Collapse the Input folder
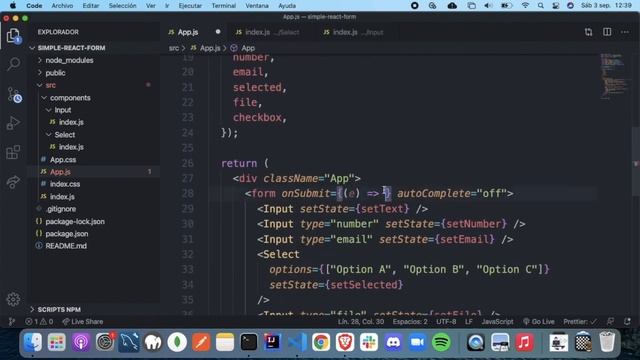 (x=62, y=110)
